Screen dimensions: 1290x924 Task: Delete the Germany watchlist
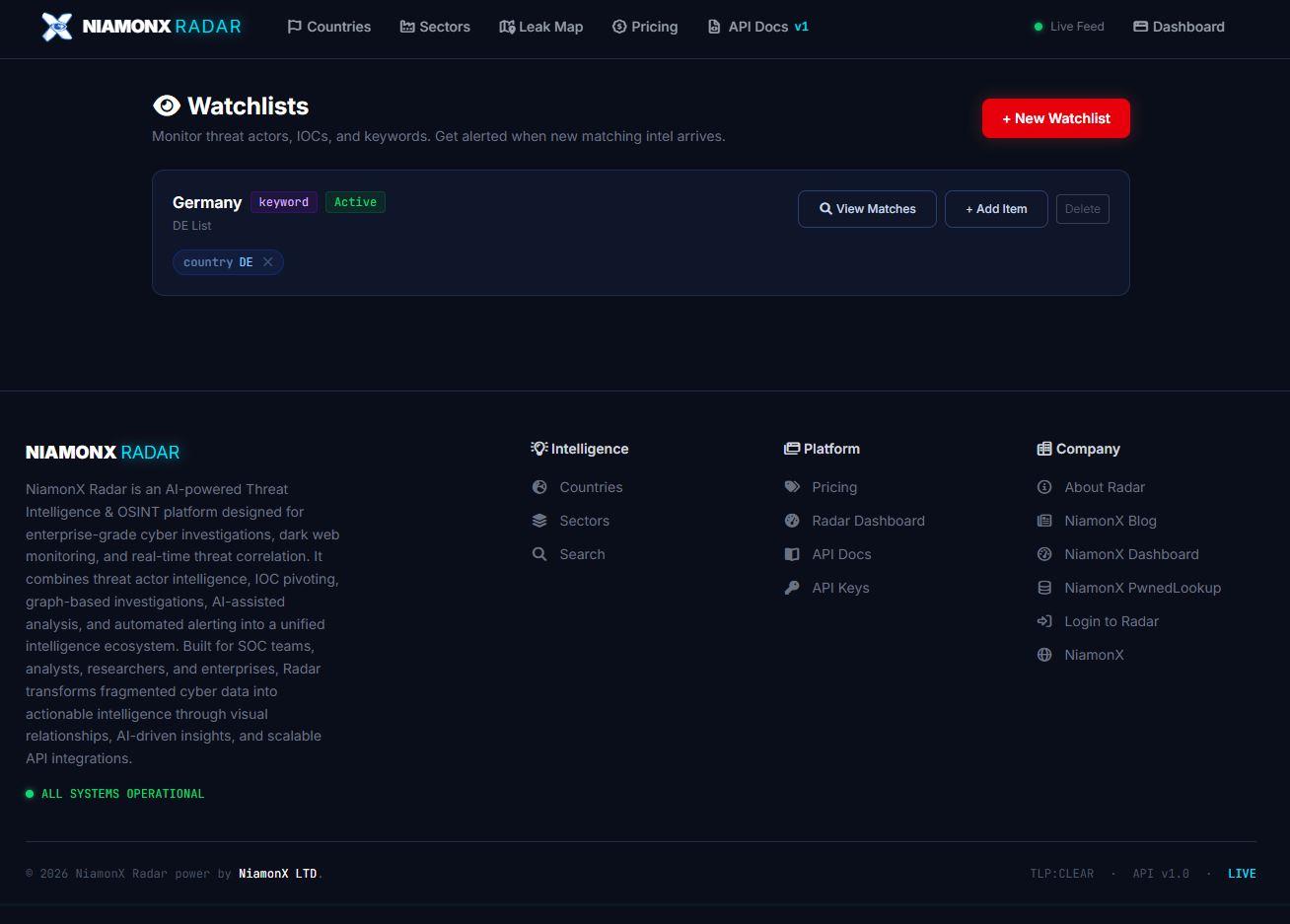click(x=1083, y=209)
